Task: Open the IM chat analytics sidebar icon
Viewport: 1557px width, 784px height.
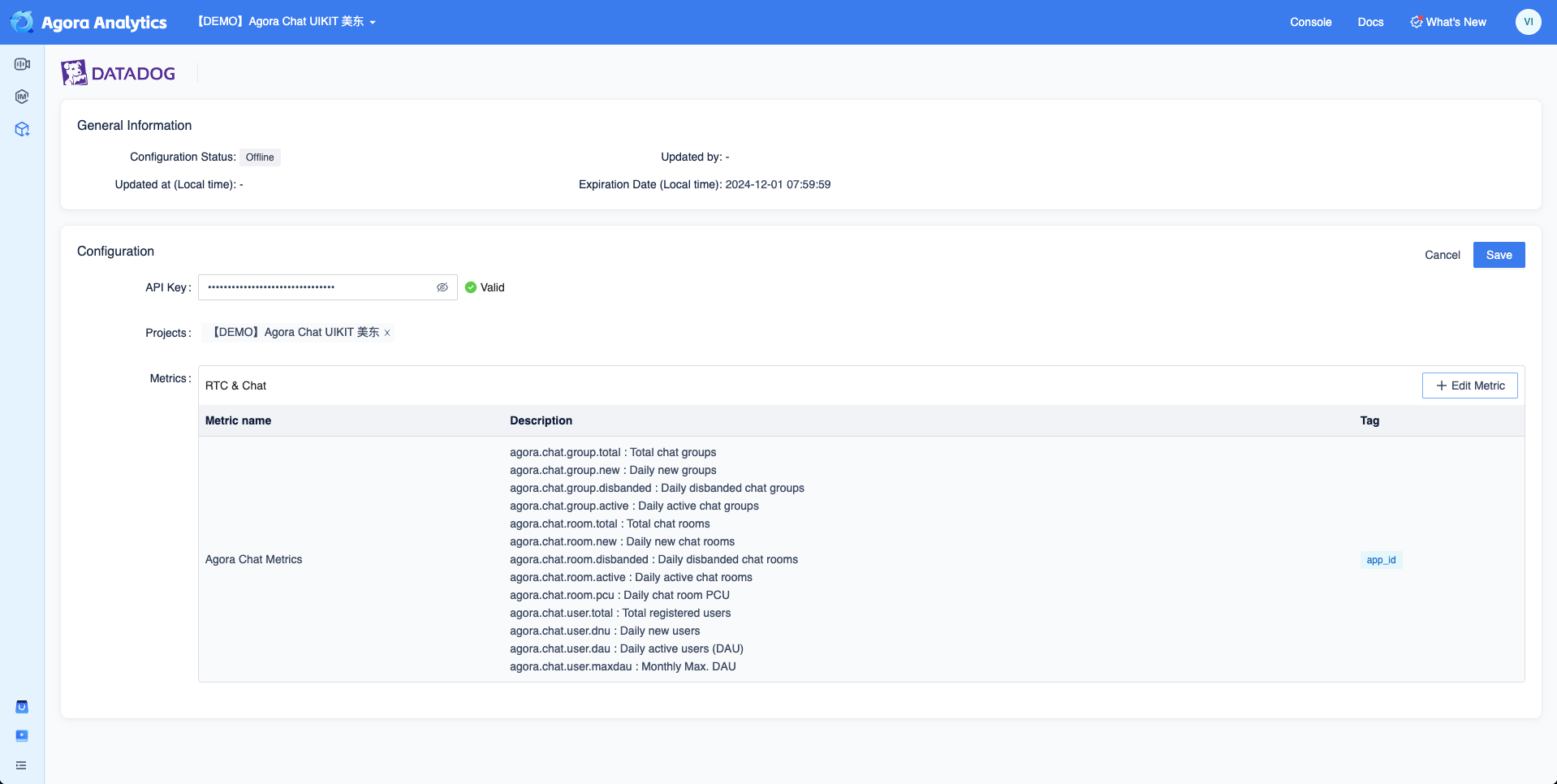Action: point(22,97)
